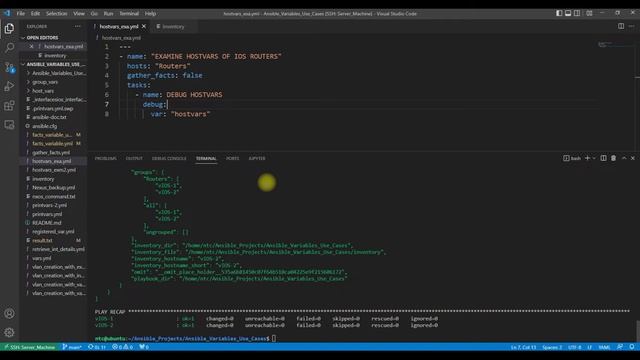Open README.md in the explorer

53,223
